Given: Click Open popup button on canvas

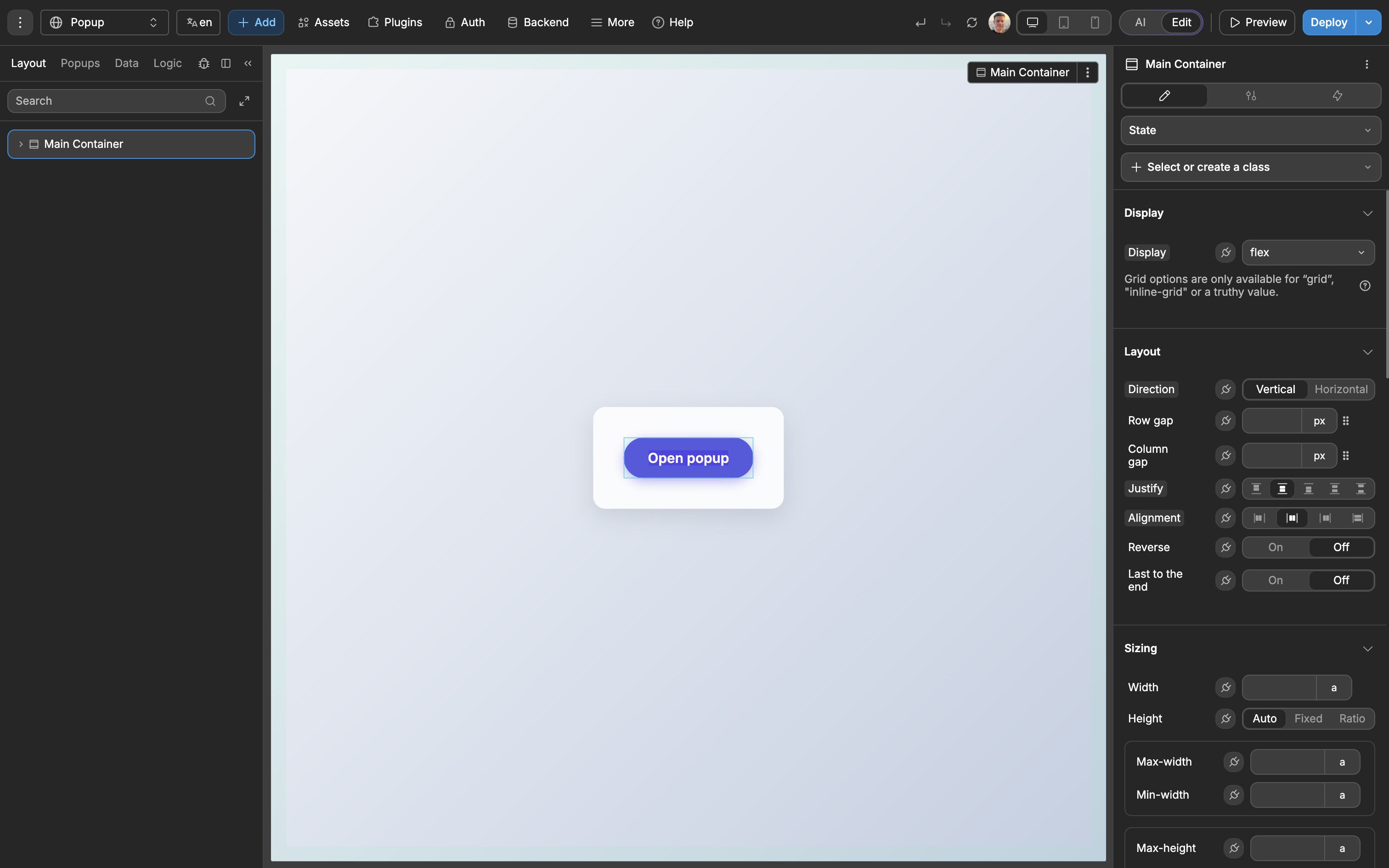Looking at the screenshot, I should point(688,457).
